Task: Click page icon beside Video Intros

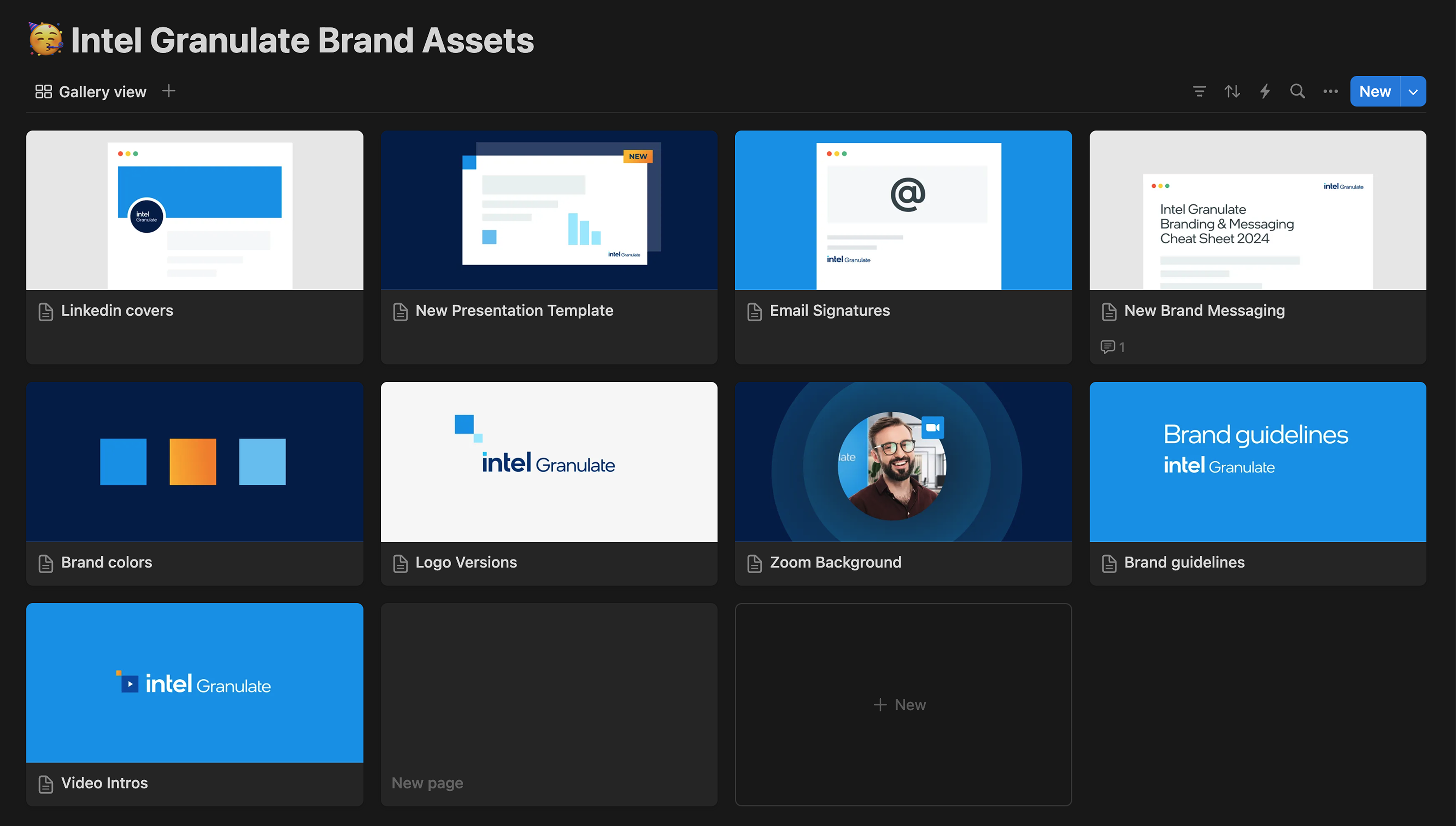Action: click(46, 784)
